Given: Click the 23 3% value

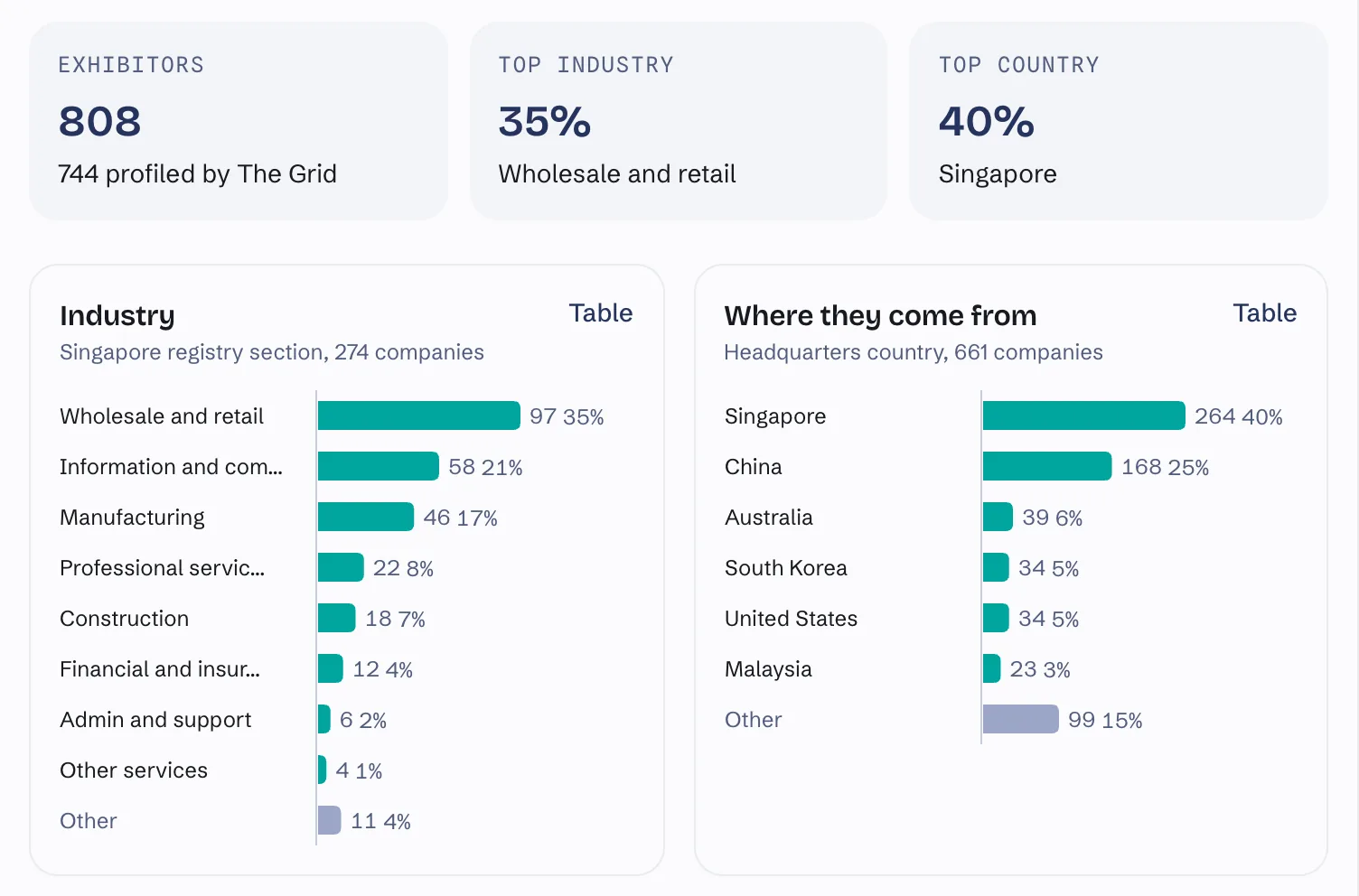Looking at the screenshot, I should pos(1040,669).
